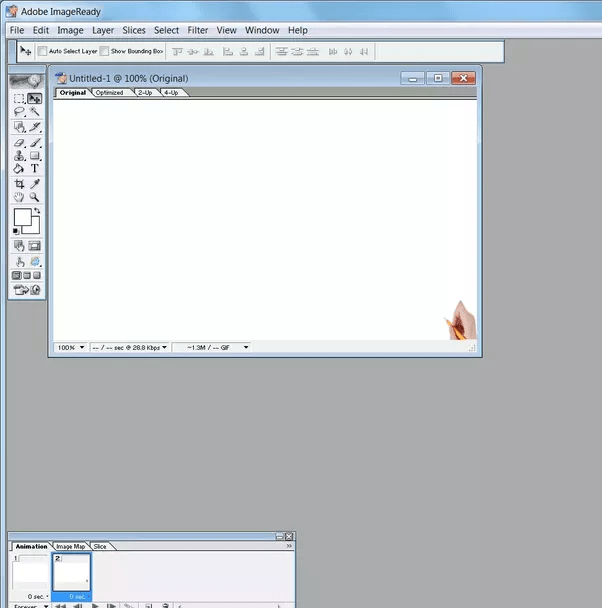
Task: Pick the foreground color swatch
Action: click(22, 217)
